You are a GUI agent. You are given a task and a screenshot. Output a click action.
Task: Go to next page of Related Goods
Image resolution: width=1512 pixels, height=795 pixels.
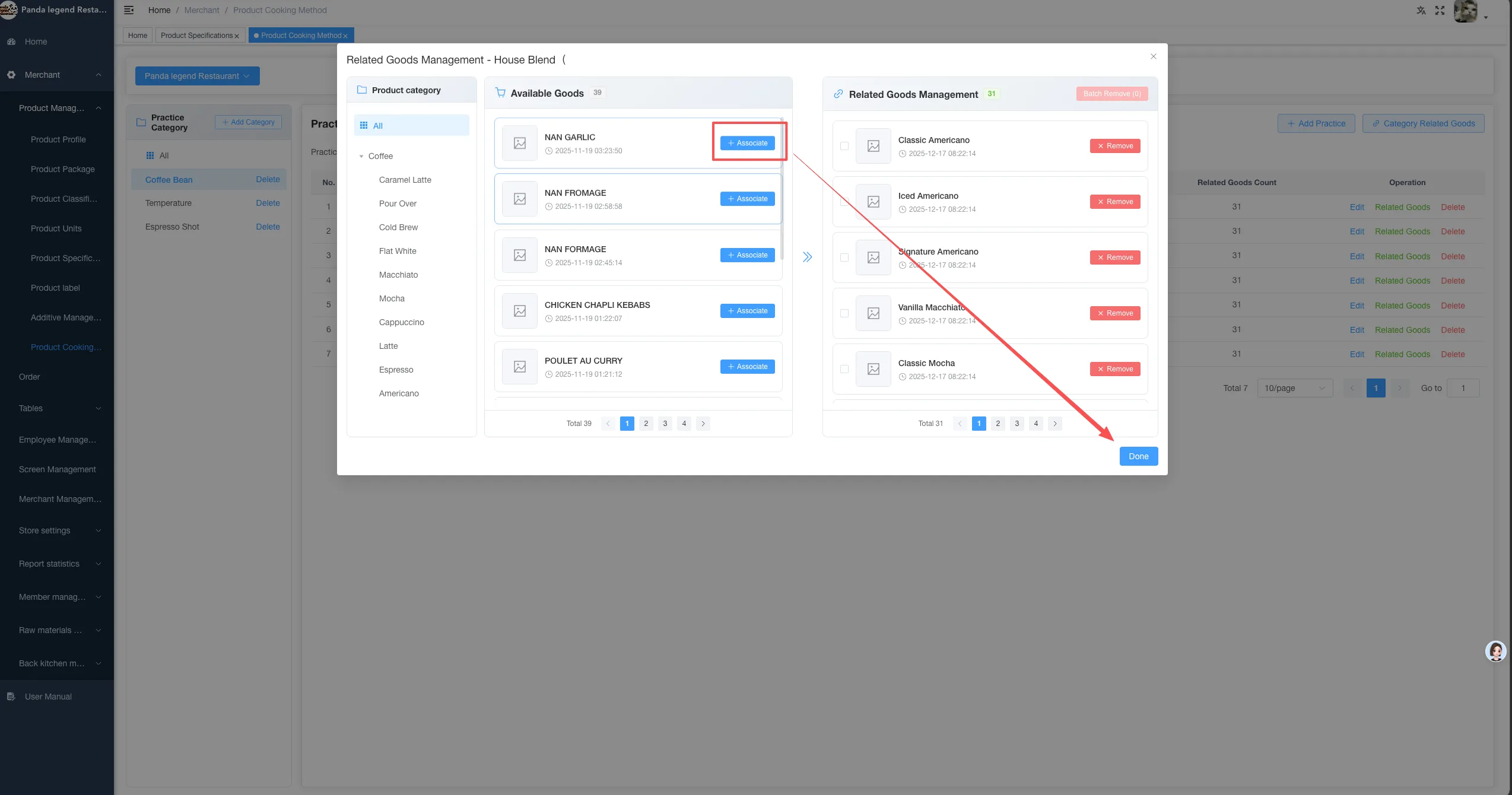click(1054, 424)
